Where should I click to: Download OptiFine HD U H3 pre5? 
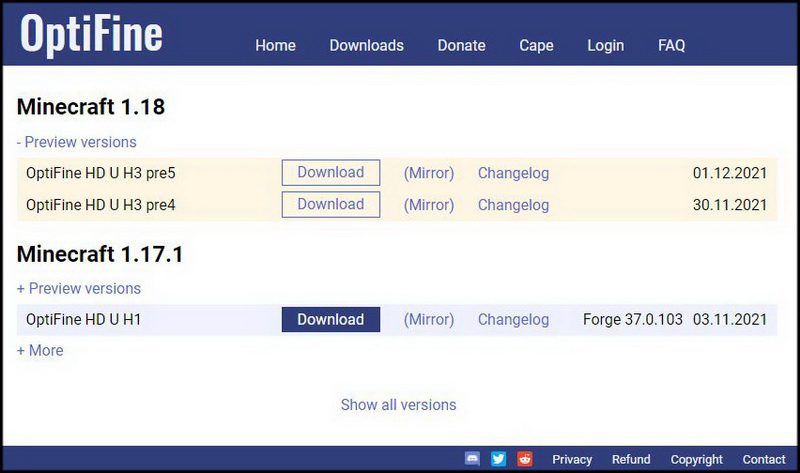tap(331, 172)
